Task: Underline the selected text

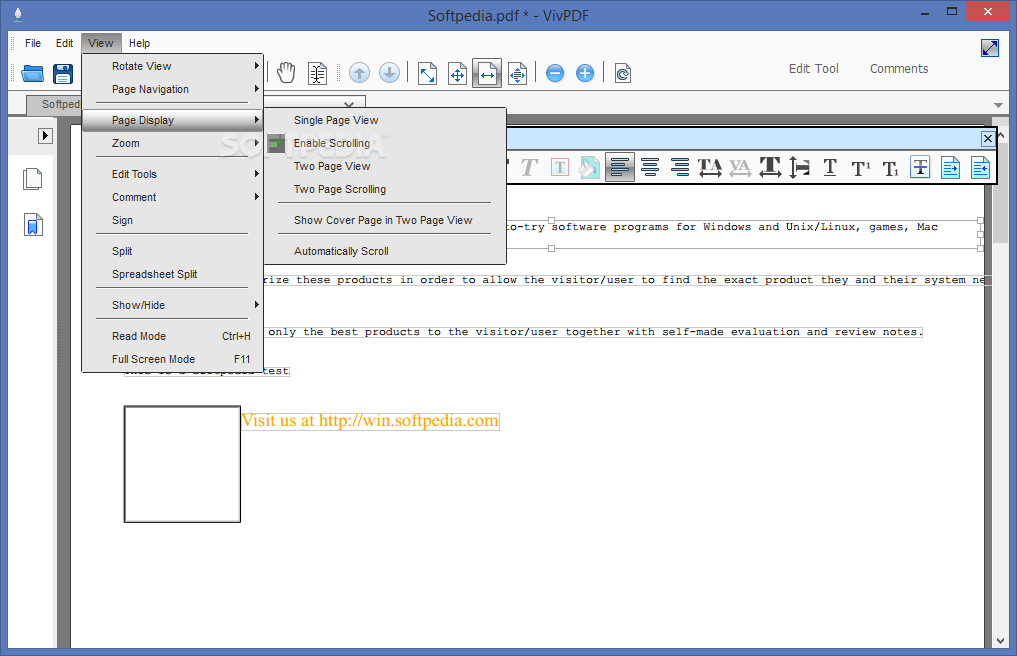Action: point(830,167)
